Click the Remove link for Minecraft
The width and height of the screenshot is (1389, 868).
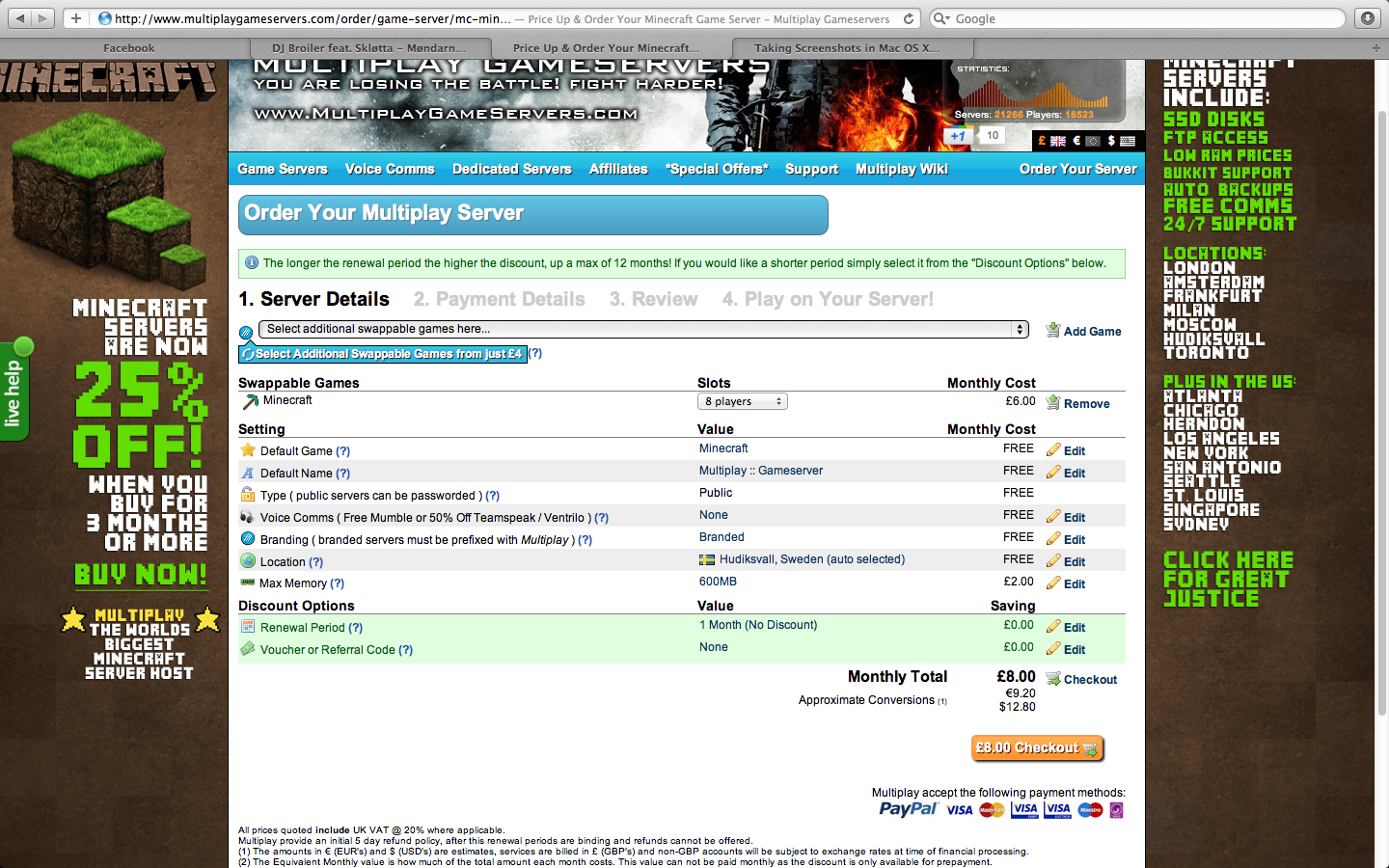pos(1086,404)
